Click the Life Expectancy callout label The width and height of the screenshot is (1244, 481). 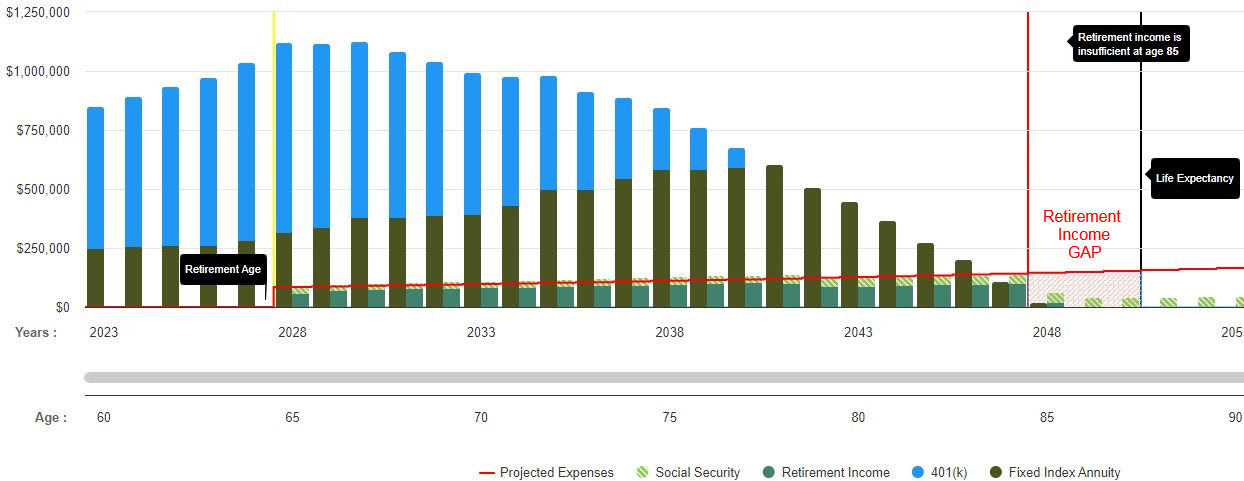(1194, 178)
